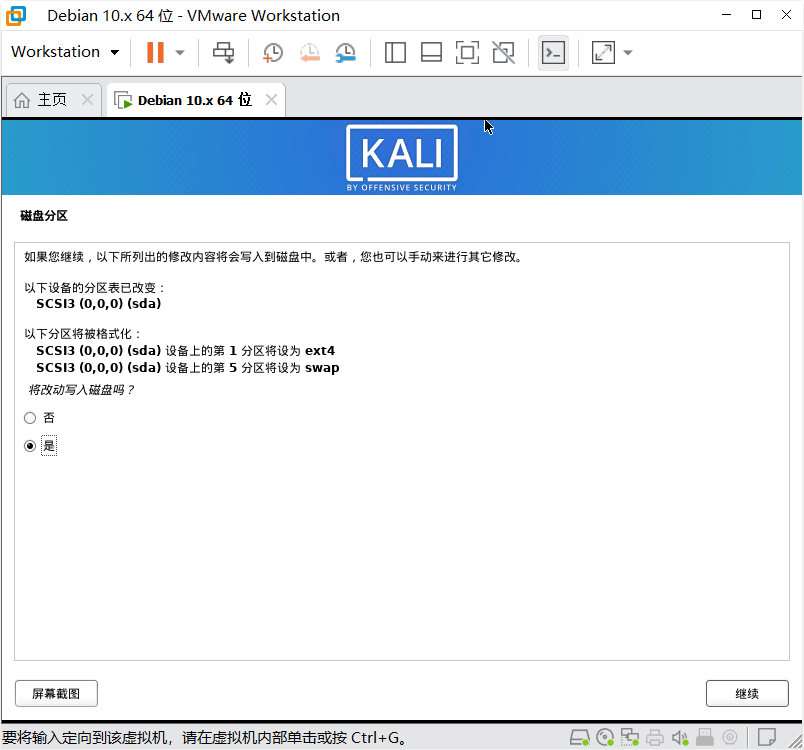
Task: Take a snapshot of this VM
Action: pyautogui.click(x=273, y=52)
